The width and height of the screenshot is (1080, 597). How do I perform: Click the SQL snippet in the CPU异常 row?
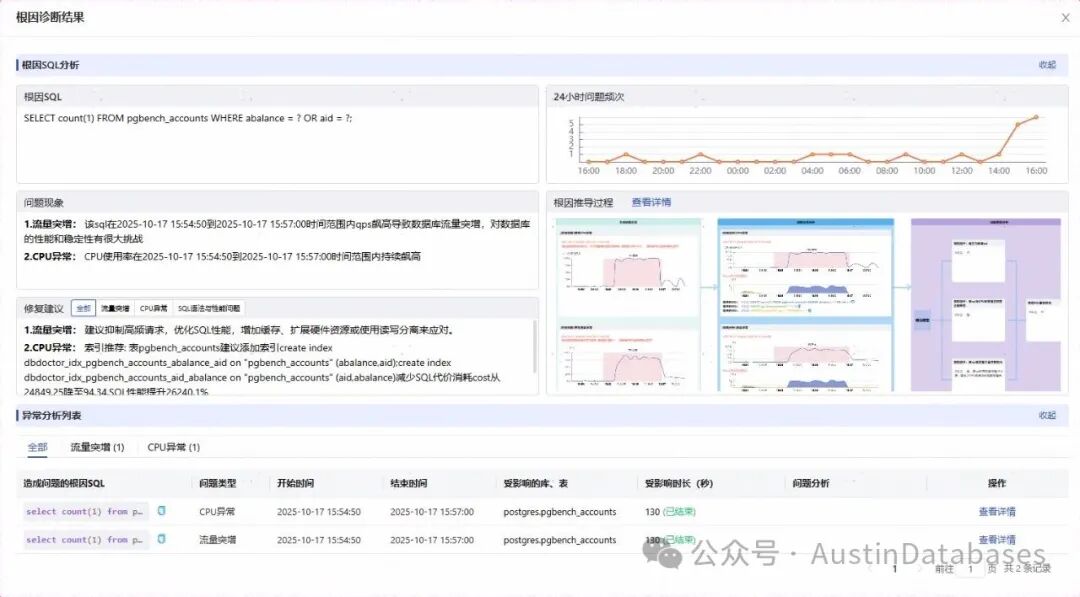pyautogui.click(x=85, y=512)
